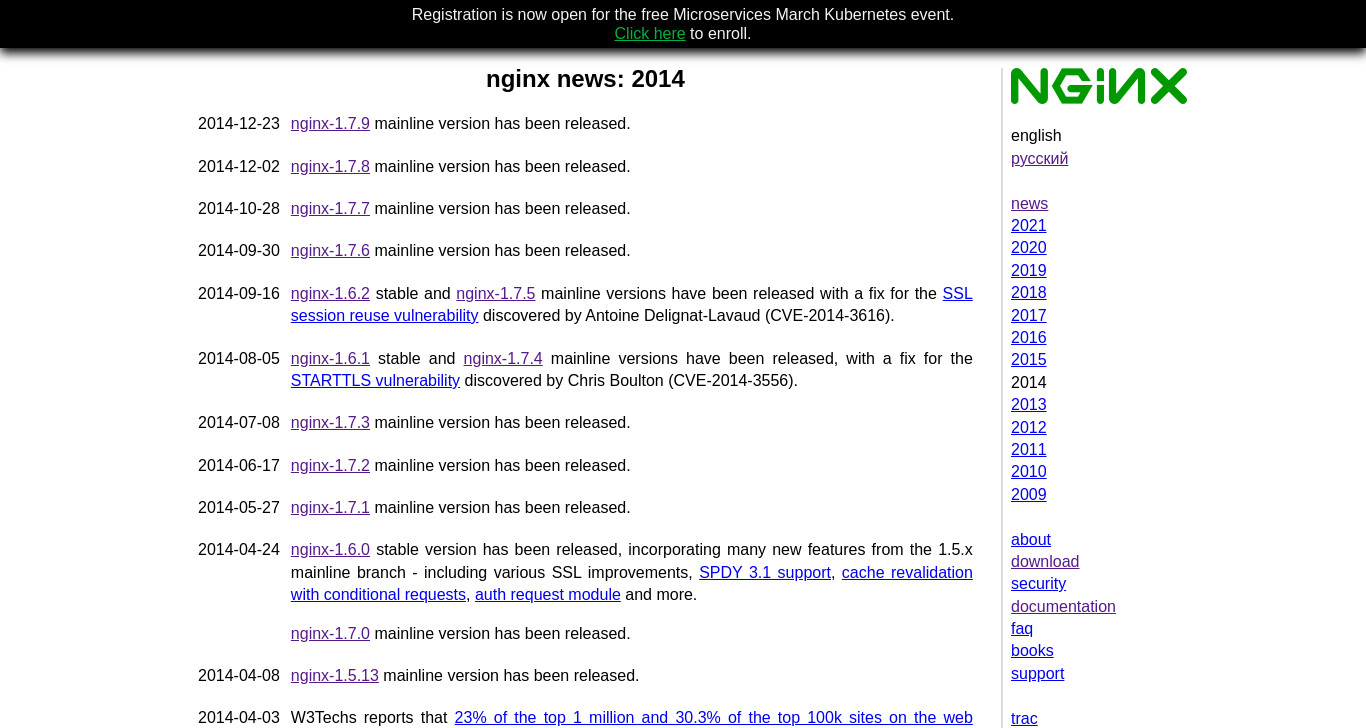This screenshot has height=728, width=1366.
Task: Open the 2012 news archive
Action: (x=1028, y=428)
